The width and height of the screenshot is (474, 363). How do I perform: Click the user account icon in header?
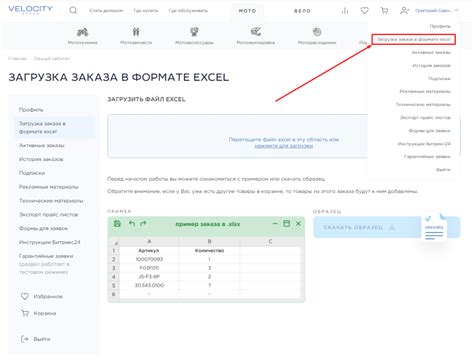404,11
